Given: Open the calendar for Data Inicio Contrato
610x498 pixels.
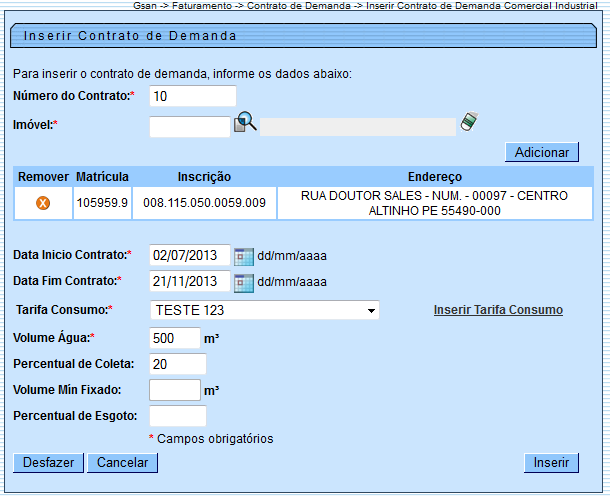Looking at the screenshot, I should [x=243, y=256].
